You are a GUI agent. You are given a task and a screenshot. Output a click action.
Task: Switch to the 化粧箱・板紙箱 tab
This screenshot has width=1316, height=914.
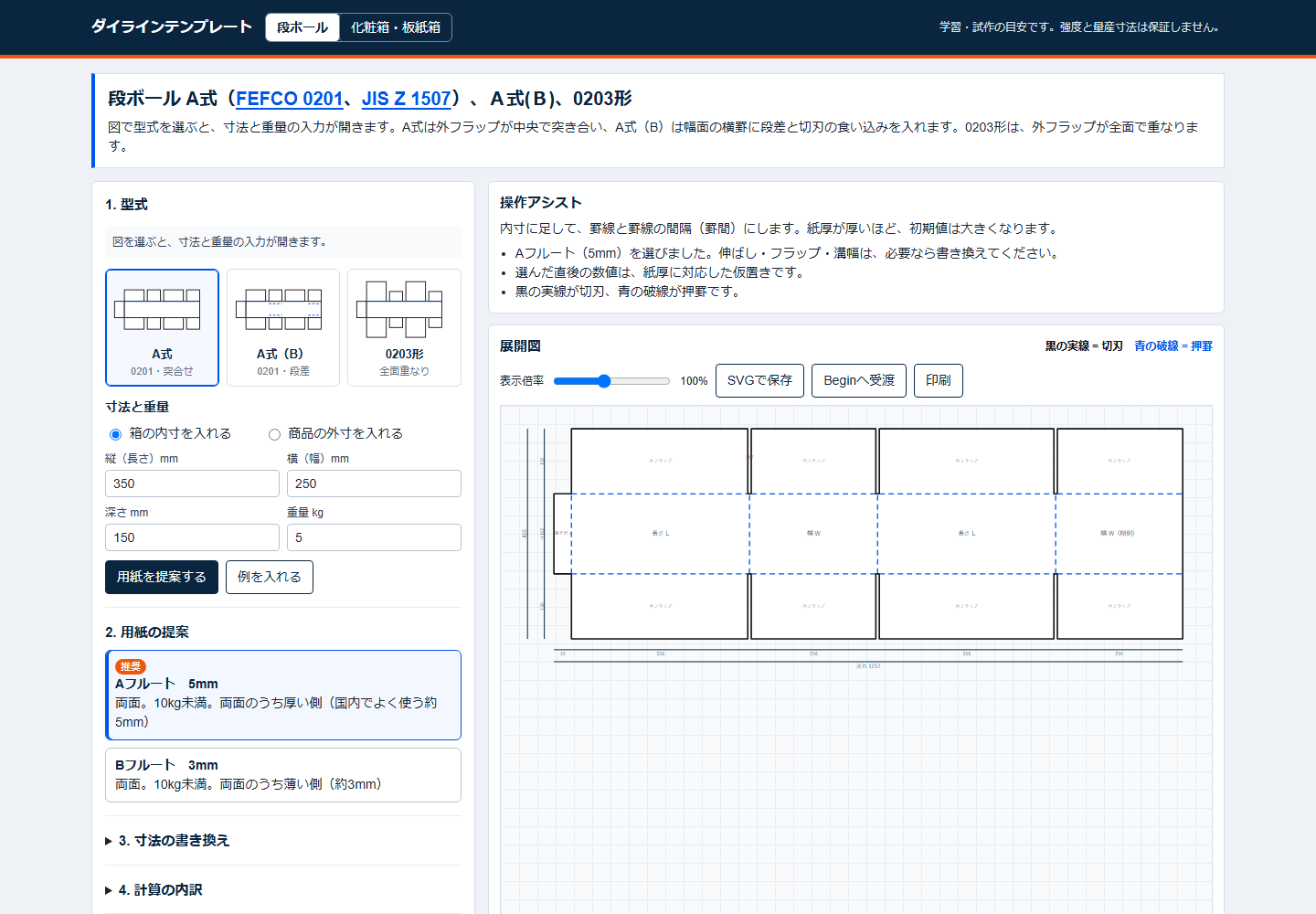click(x=396, y=27)
